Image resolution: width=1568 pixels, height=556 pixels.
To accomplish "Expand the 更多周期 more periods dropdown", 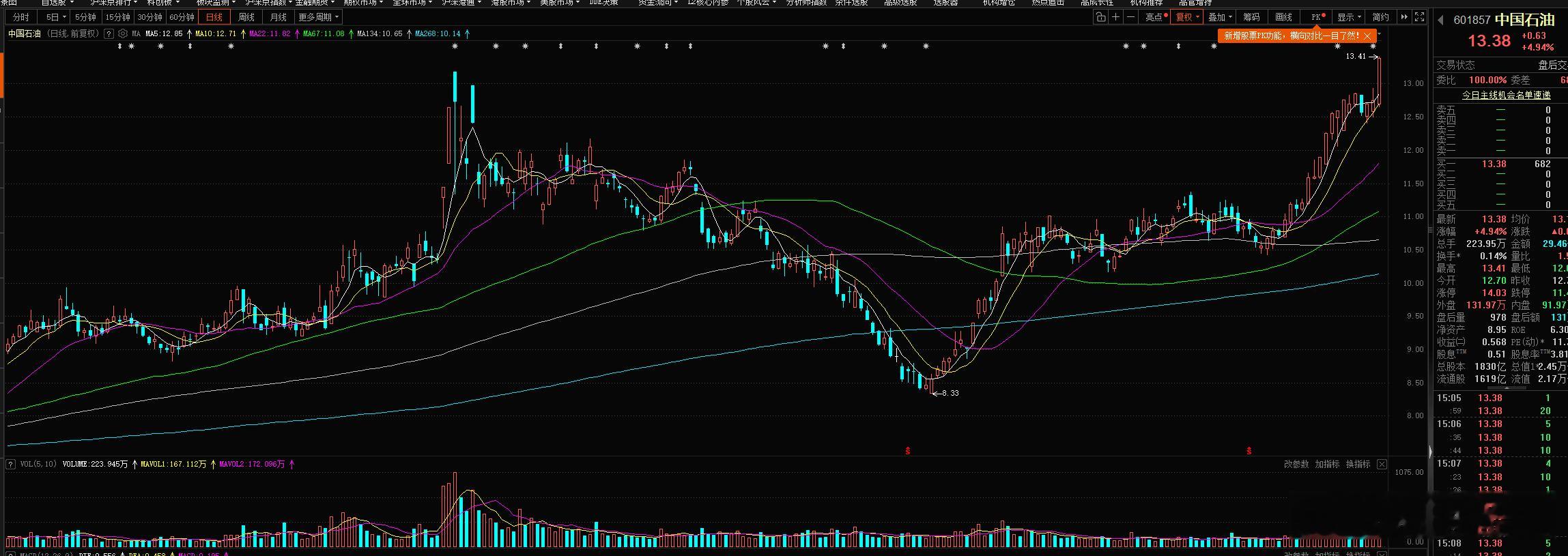I will click(x=318, y=17).
